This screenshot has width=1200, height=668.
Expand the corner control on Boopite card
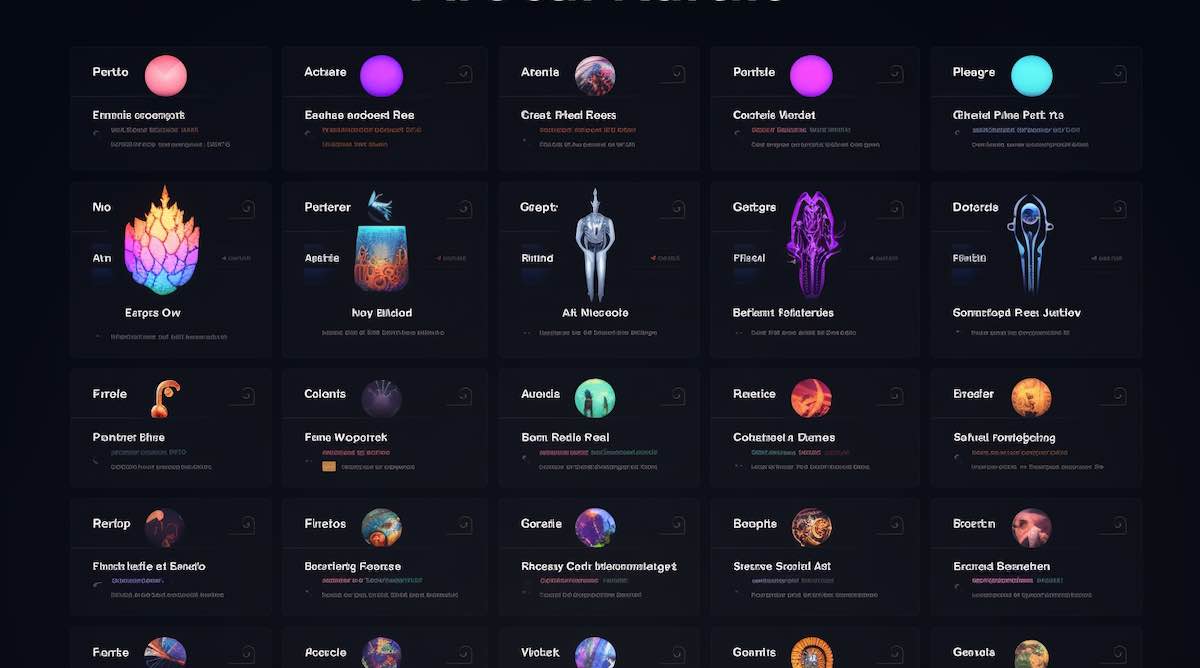tap(893, 524)
